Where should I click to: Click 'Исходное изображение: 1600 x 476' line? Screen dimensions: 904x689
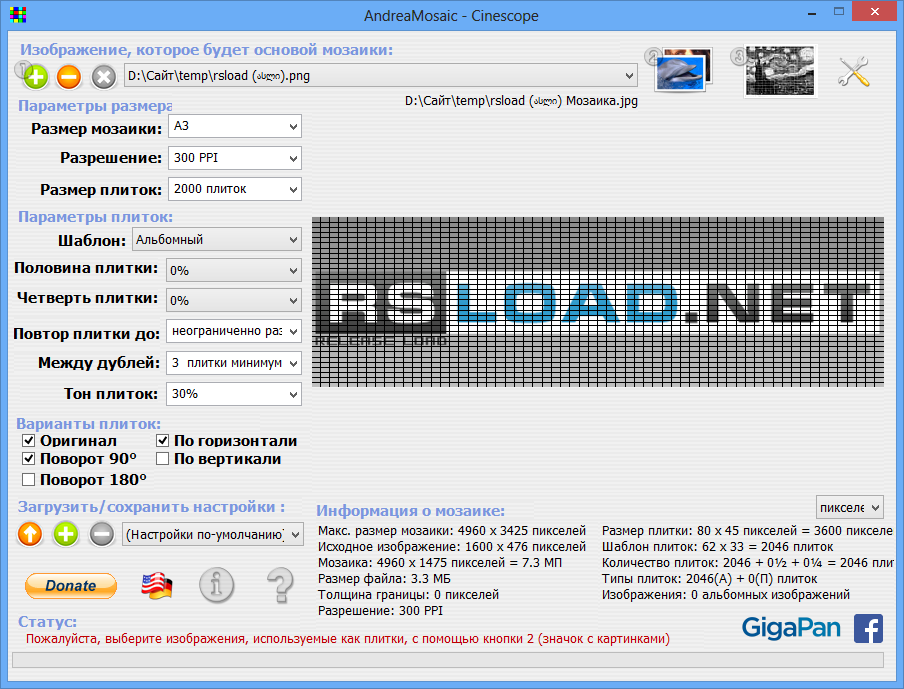451,547
